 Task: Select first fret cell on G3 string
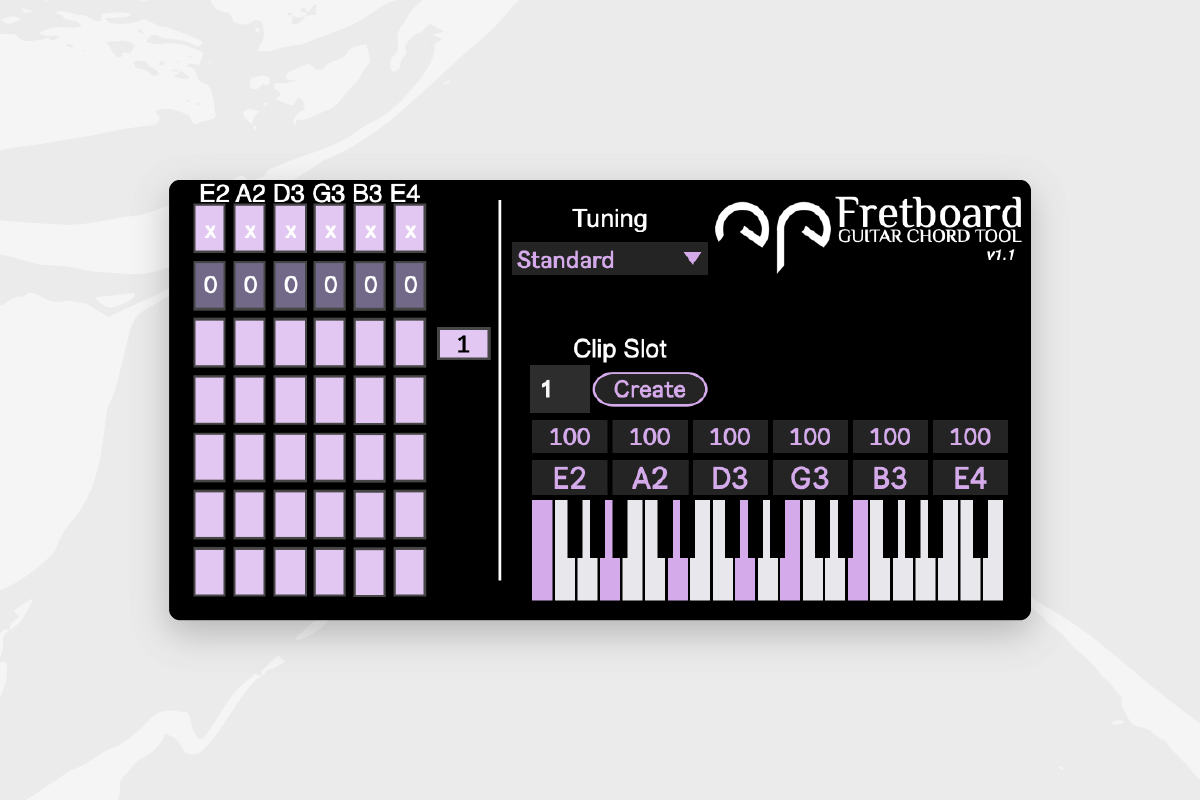point(330,343)
